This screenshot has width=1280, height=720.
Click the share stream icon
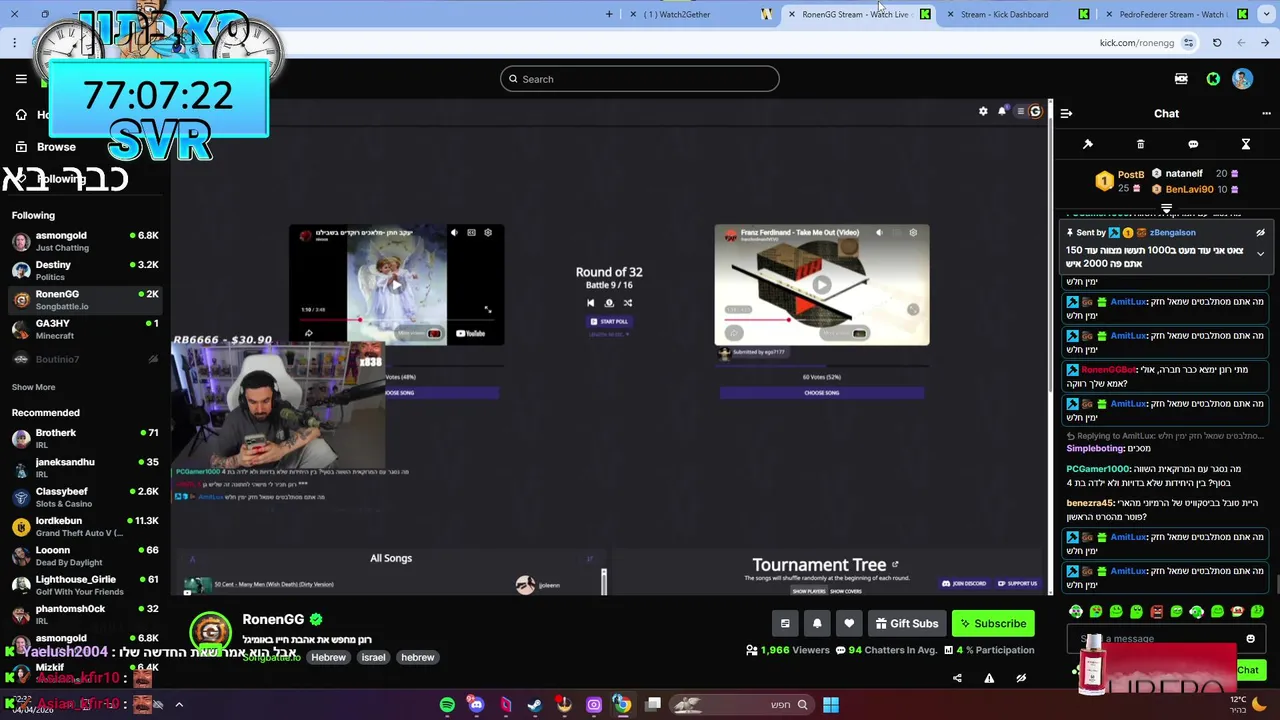pyautogui.click(x=957, y=679)
